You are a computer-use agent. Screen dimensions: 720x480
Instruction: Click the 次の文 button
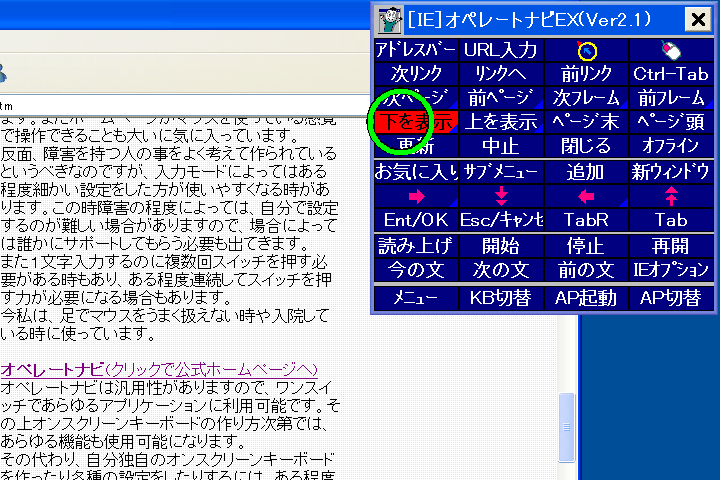click(501, 270)
